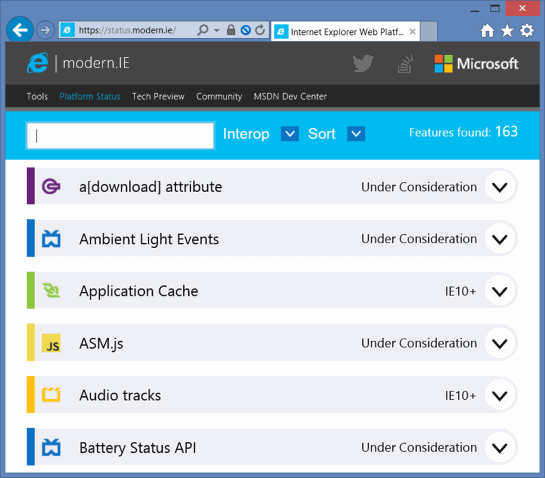The width and height of the screenshot is (545, 478).
Task: Open the browser Tools gear icon
Action: pos(527,31)
